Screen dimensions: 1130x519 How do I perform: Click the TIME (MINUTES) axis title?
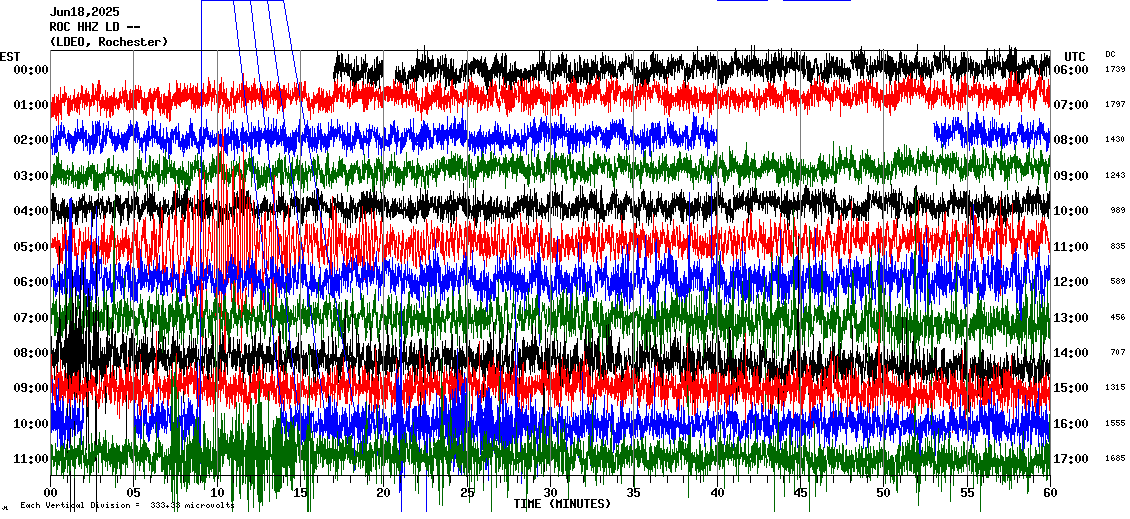[562, 504]
